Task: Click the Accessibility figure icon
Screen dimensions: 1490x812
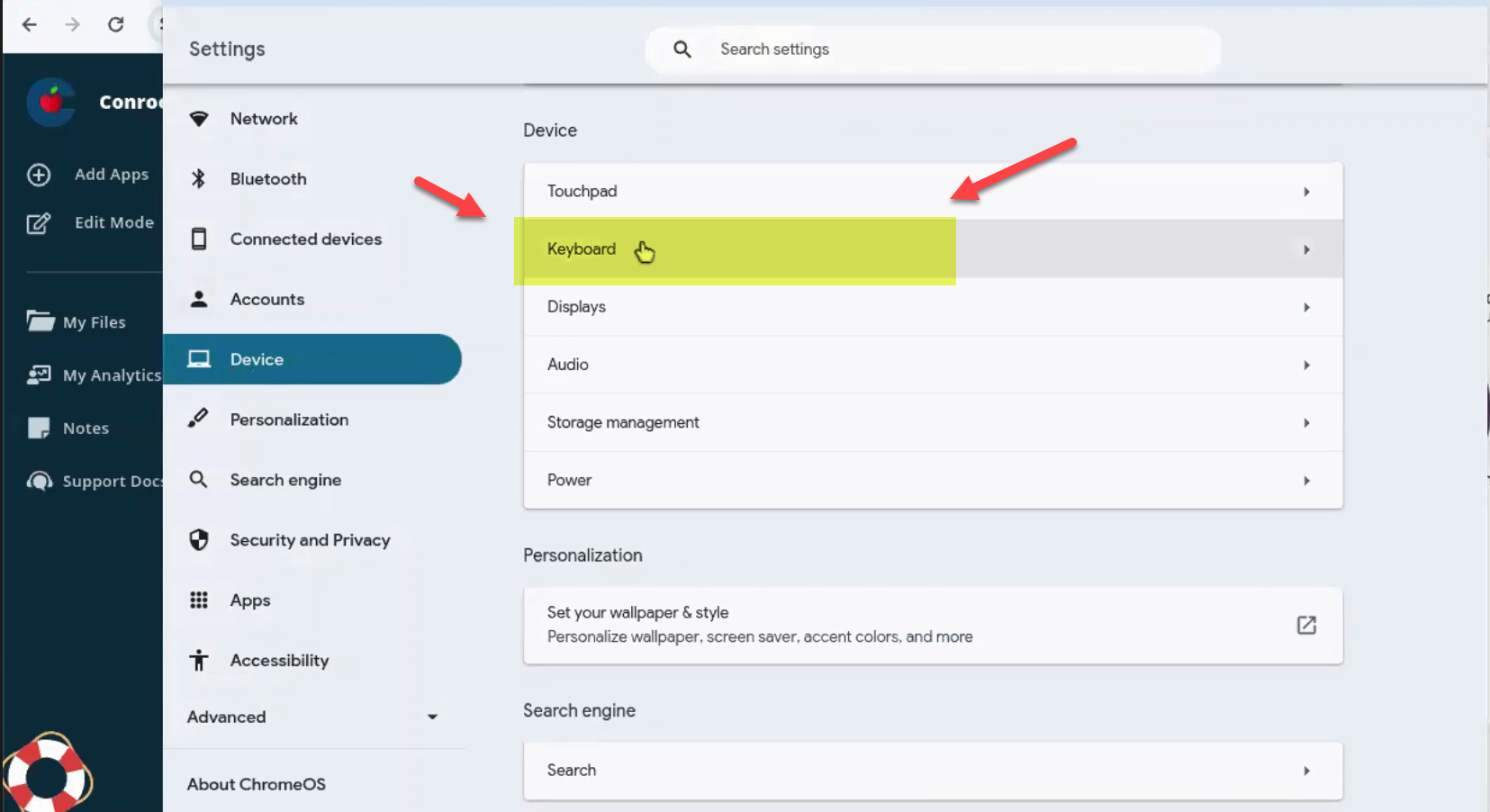Action: coord(199,661)
